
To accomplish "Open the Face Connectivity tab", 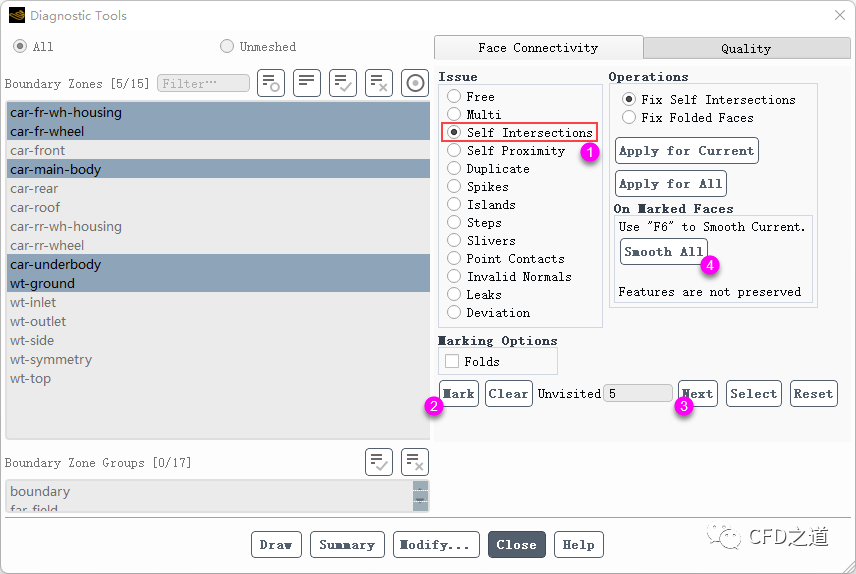I will (538, 47).
